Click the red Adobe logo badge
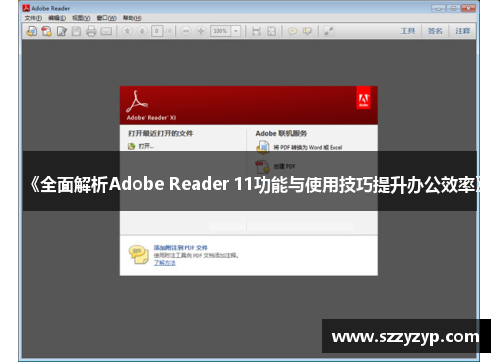Image resolution: width=500 pixels, height=362 pixels. click(x=363, y=98)
